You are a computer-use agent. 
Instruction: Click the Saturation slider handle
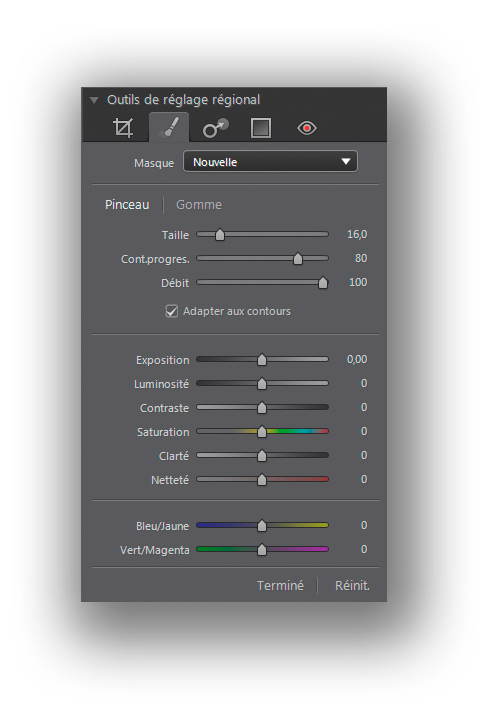coord(262,432)
